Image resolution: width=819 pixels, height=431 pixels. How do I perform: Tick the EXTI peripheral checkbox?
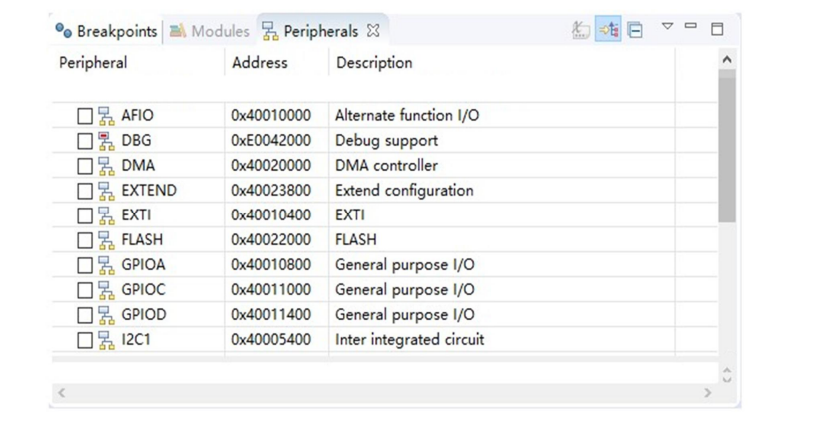85,216
